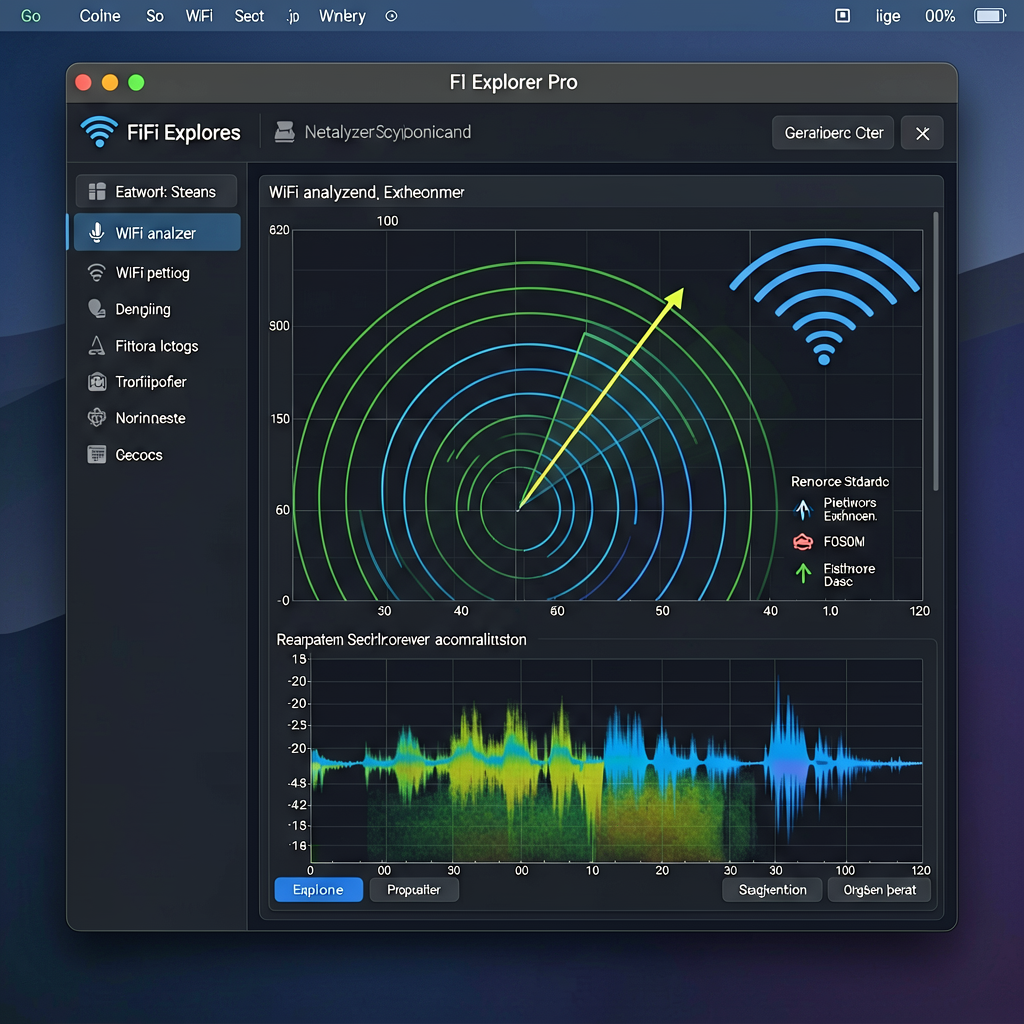Click the FOSOM legend label
The width and height of the screenshot is (1024, 1024).
(x=844, y=541)
